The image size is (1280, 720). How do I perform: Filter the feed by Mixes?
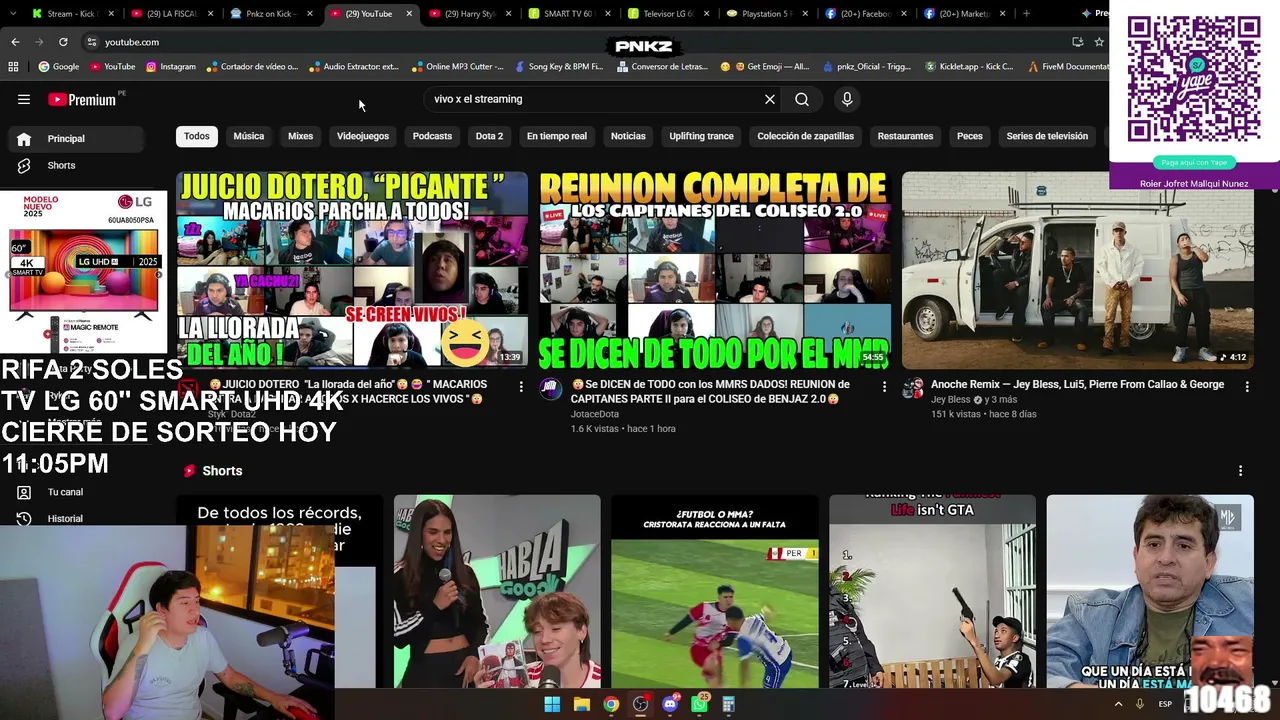tap(301, 136)
